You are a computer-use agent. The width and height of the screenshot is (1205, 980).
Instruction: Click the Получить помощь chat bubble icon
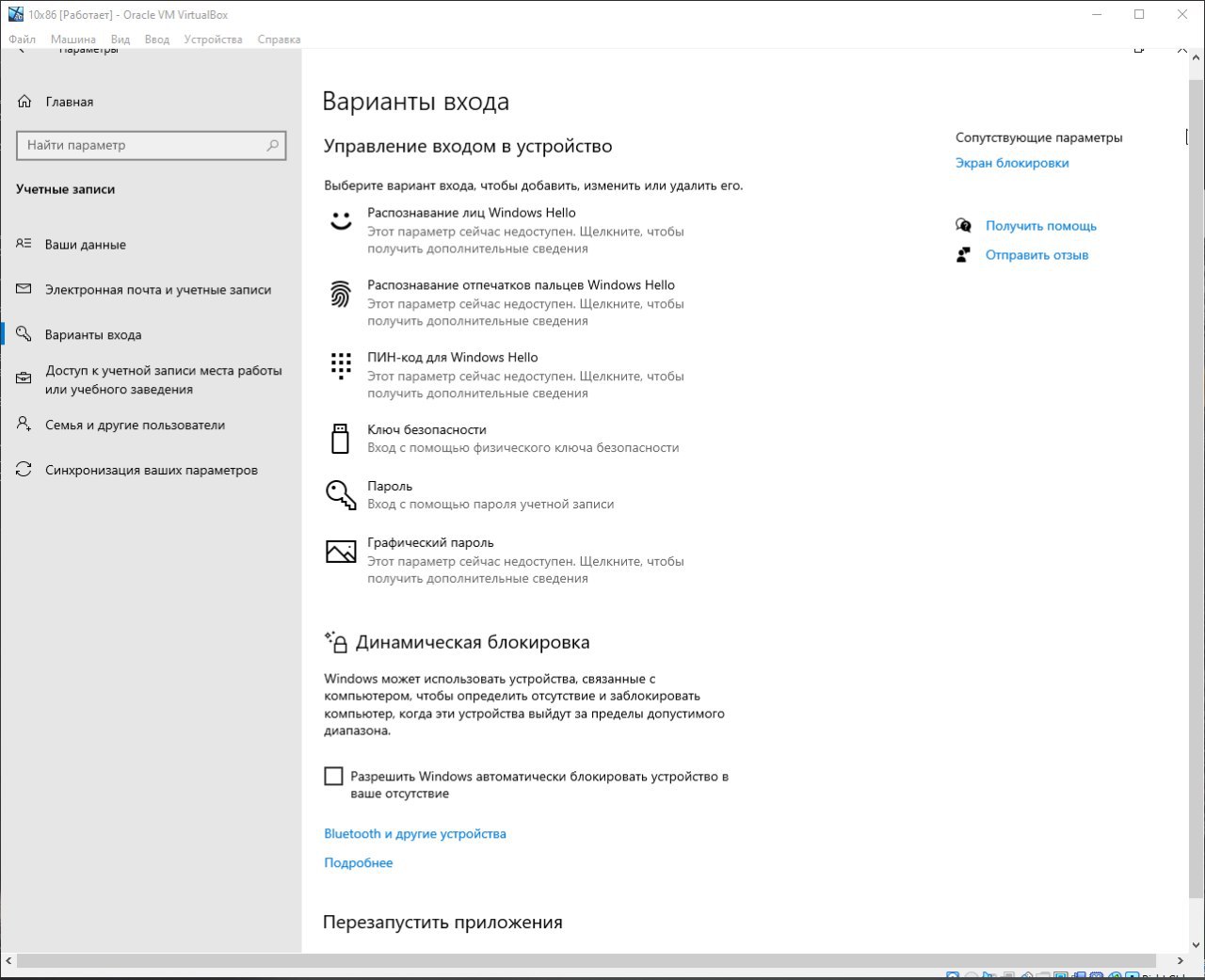click(963, 226)
